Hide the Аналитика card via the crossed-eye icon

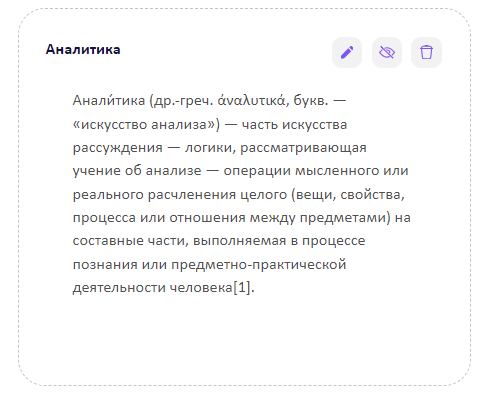tap(387, 52)
